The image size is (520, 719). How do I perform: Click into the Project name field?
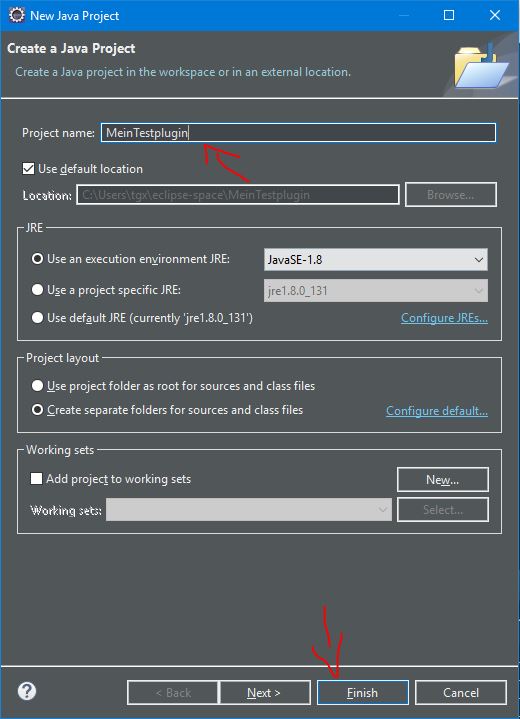tap(299, 133)
